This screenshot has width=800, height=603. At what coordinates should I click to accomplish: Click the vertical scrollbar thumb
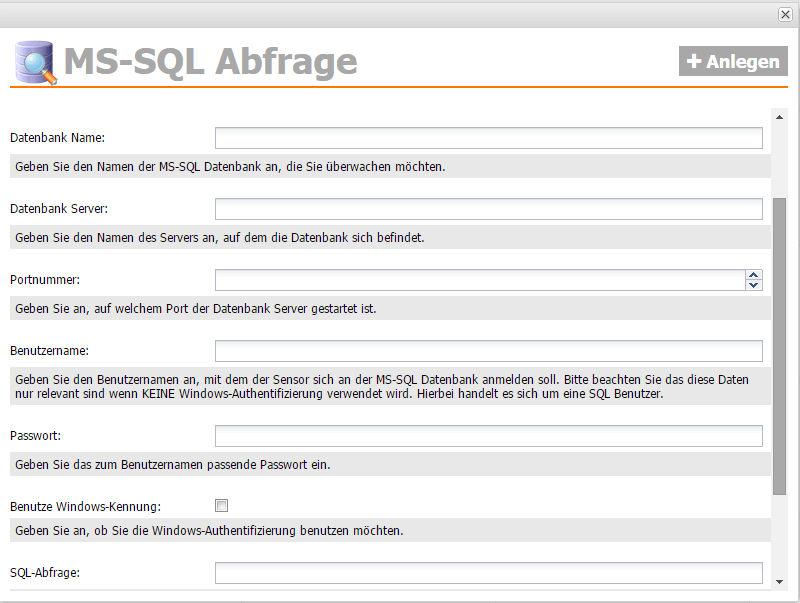click(x=780, y=345)
